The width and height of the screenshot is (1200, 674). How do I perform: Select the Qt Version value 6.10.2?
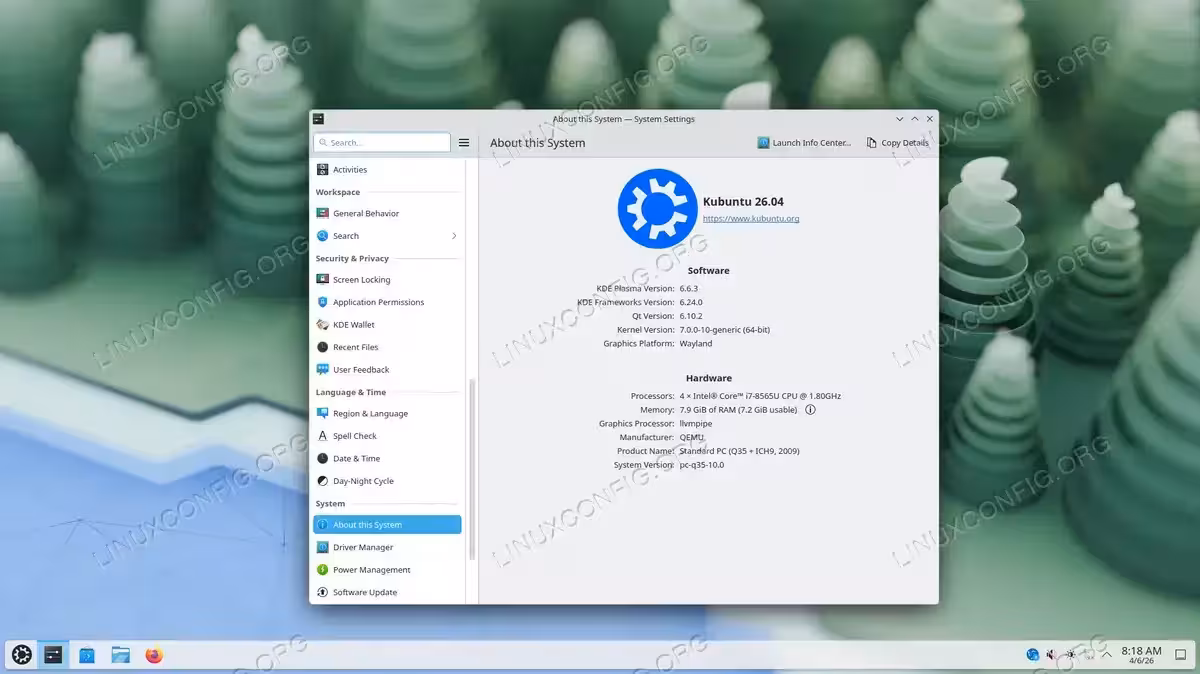[691, 316]
